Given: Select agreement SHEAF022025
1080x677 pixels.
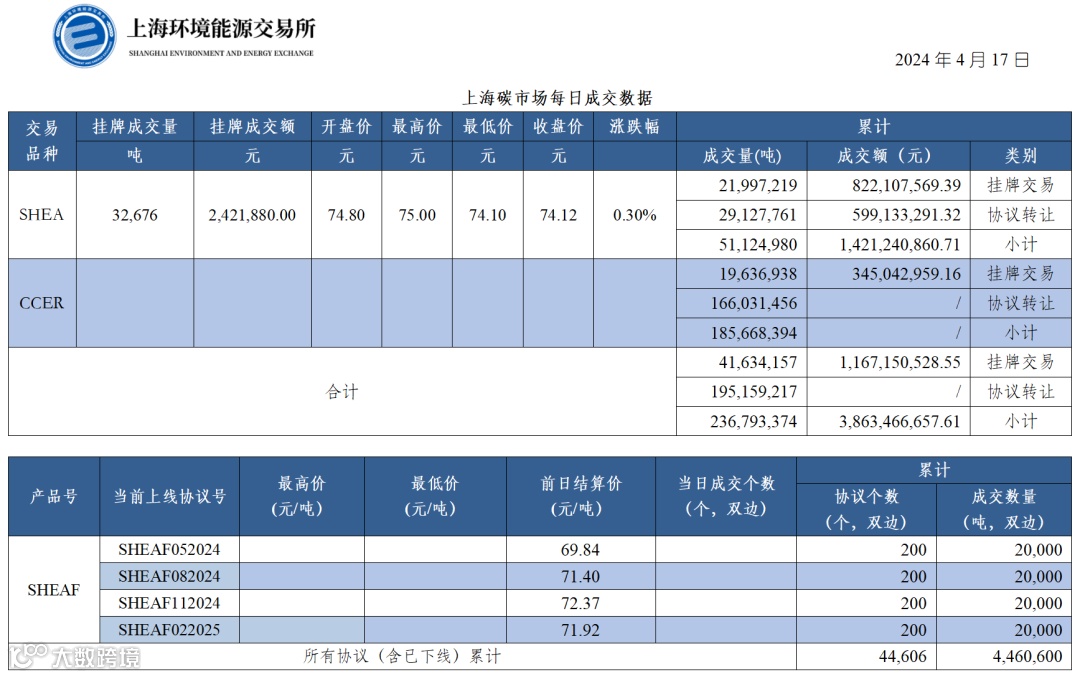Looking at the screenshot, I should click(169, 630).
